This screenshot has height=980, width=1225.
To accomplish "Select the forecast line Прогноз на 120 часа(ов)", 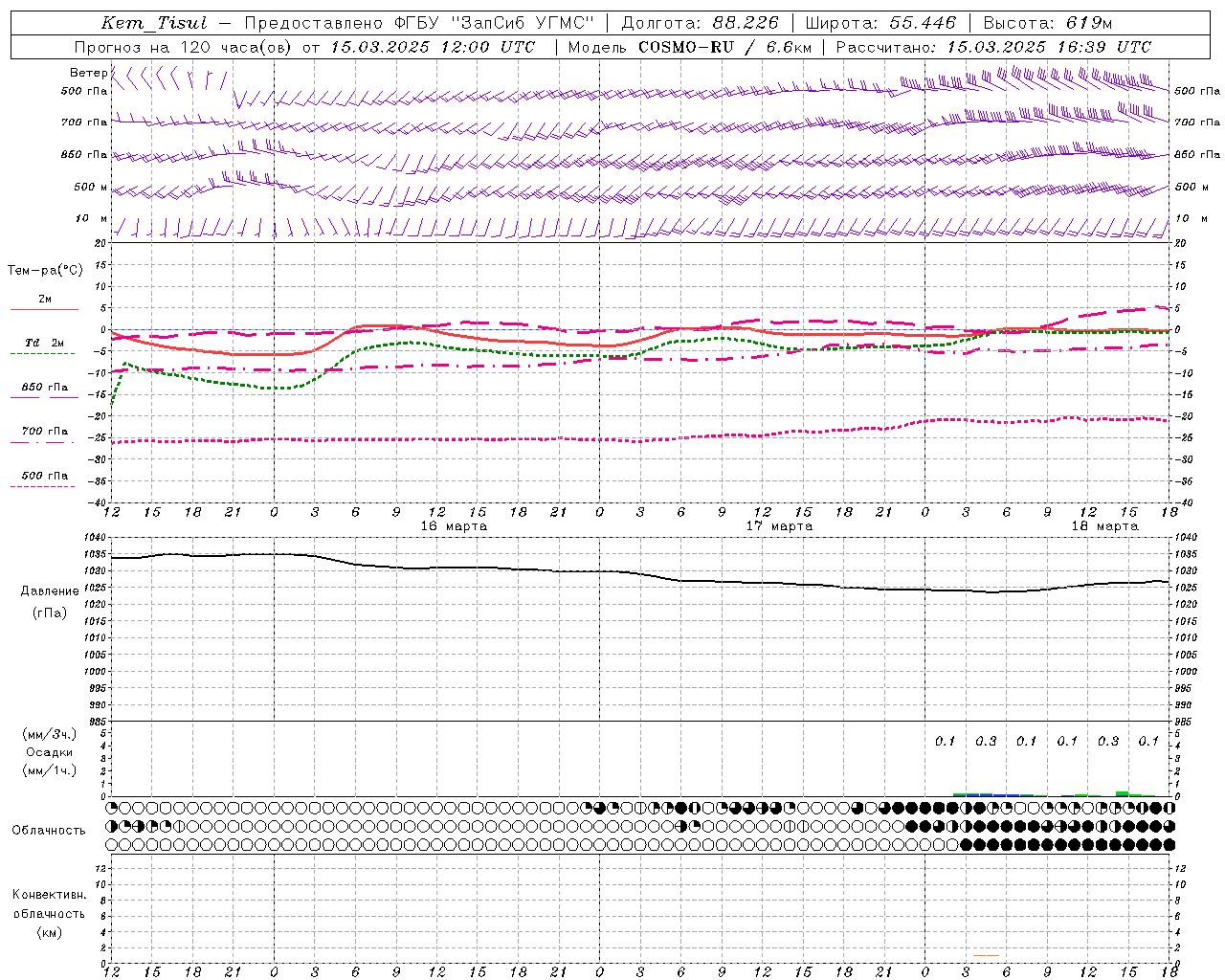I will pyautogui.click(x=184, y=47).
